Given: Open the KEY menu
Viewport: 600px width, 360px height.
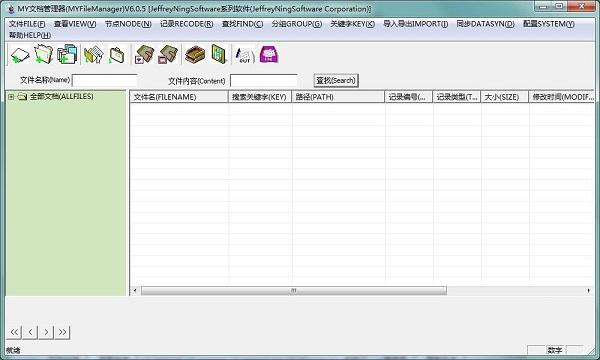Looking at the screenshot, I should [x=352, y=24].
